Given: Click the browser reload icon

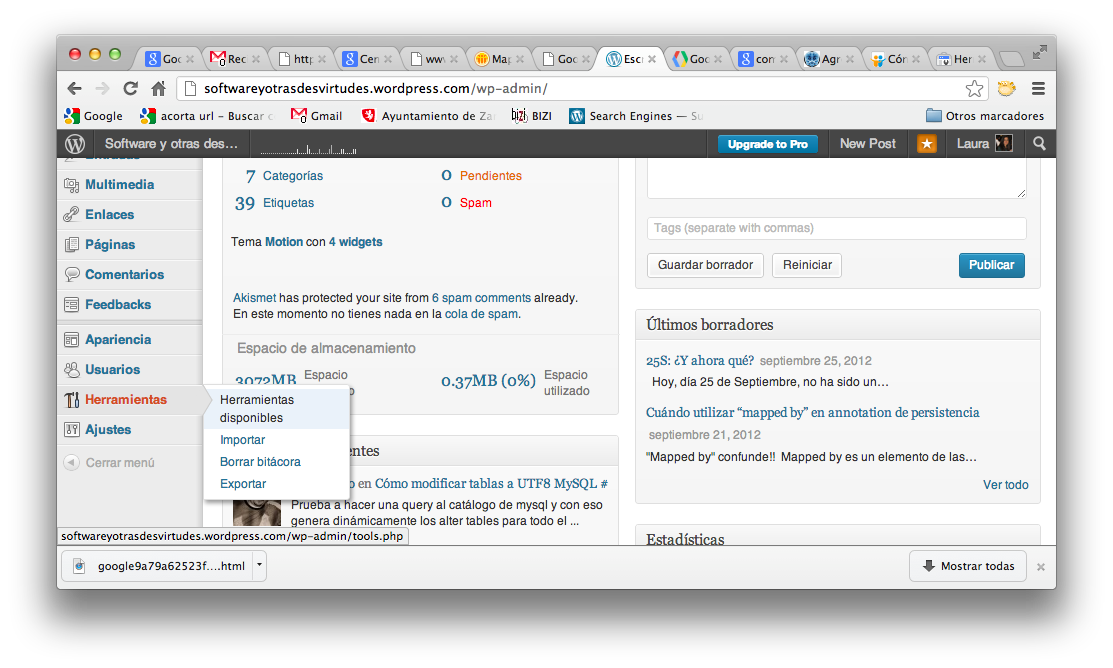Looking at the screenshot, I should (x=130, y=88).
